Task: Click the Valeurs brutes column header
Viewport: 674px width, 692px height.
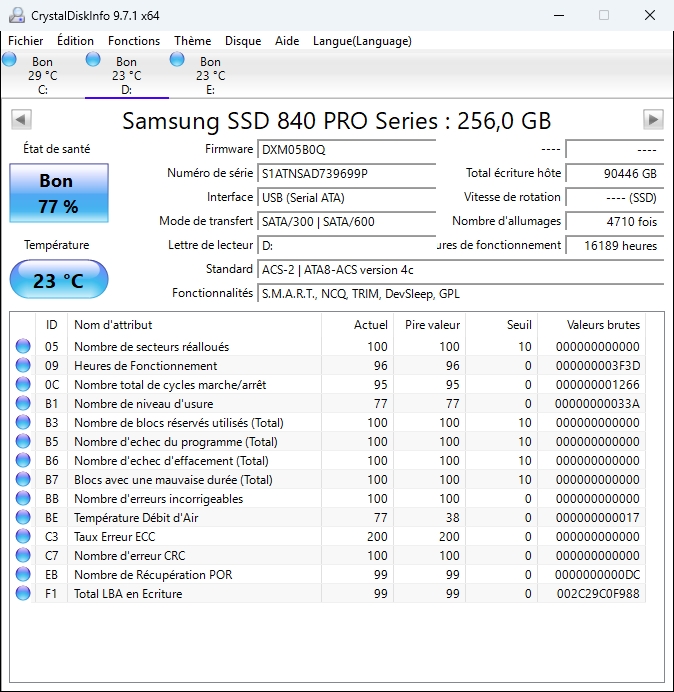Action: point(603,325)
